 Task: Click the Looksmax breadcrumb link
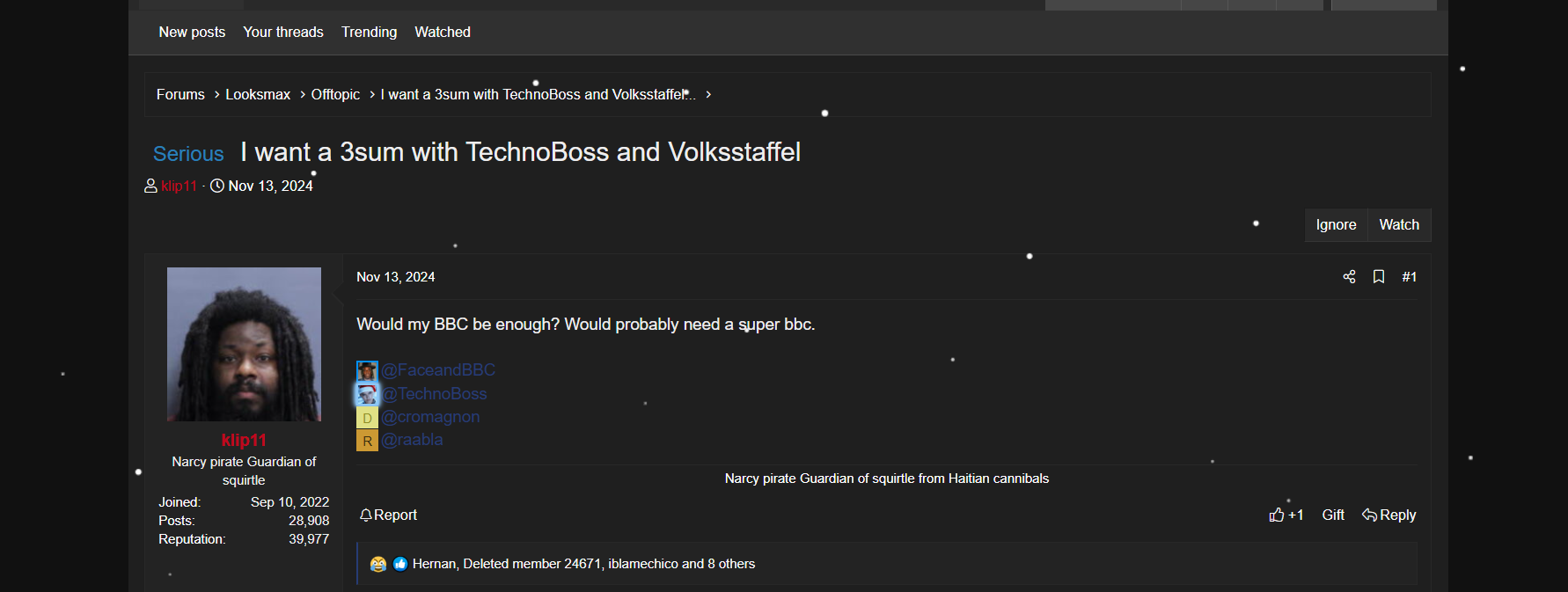258,95
